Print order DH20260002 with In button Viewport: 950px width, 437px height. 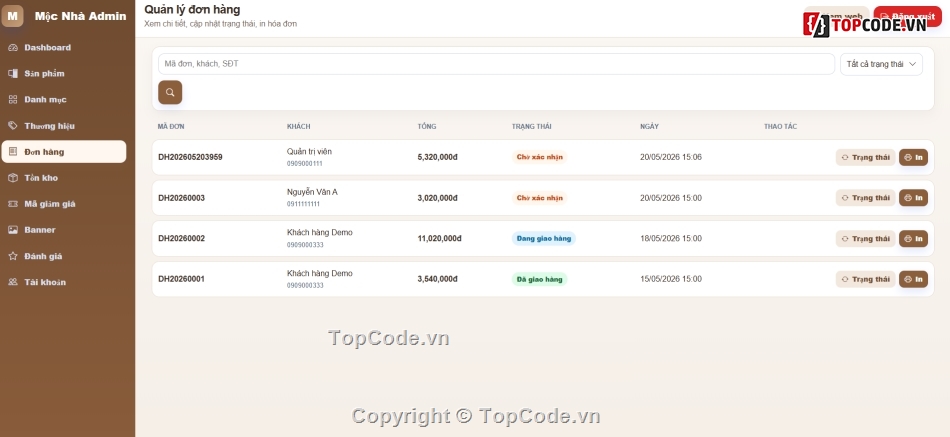(913, 239)
